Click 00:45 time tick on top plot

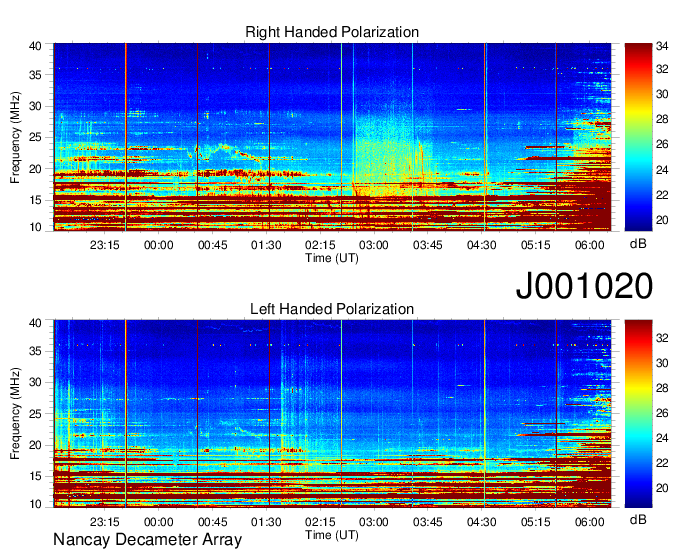pyautogui.click(x=212, y=245)
